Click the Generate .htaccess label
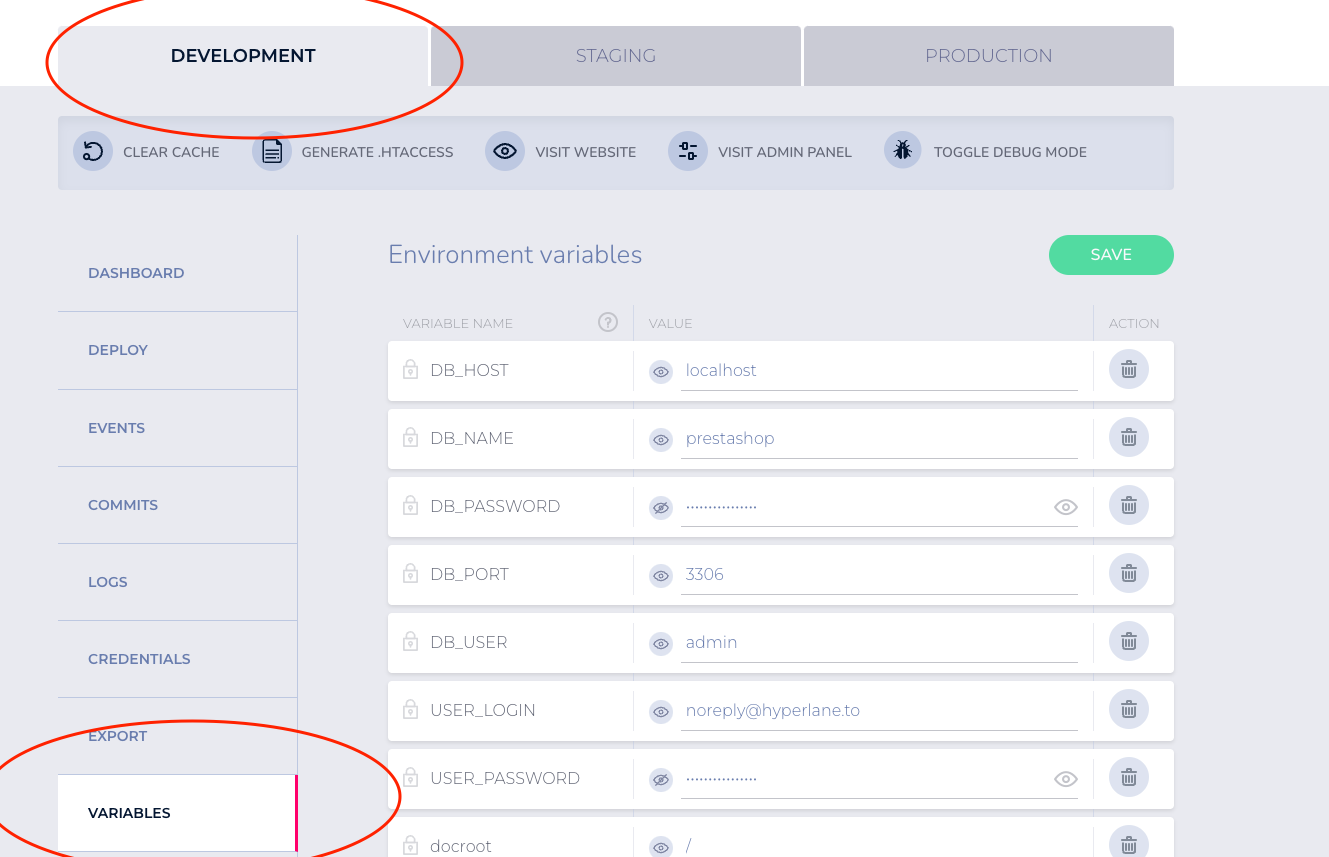This screenshot has width=1329, height=857. 377,152
